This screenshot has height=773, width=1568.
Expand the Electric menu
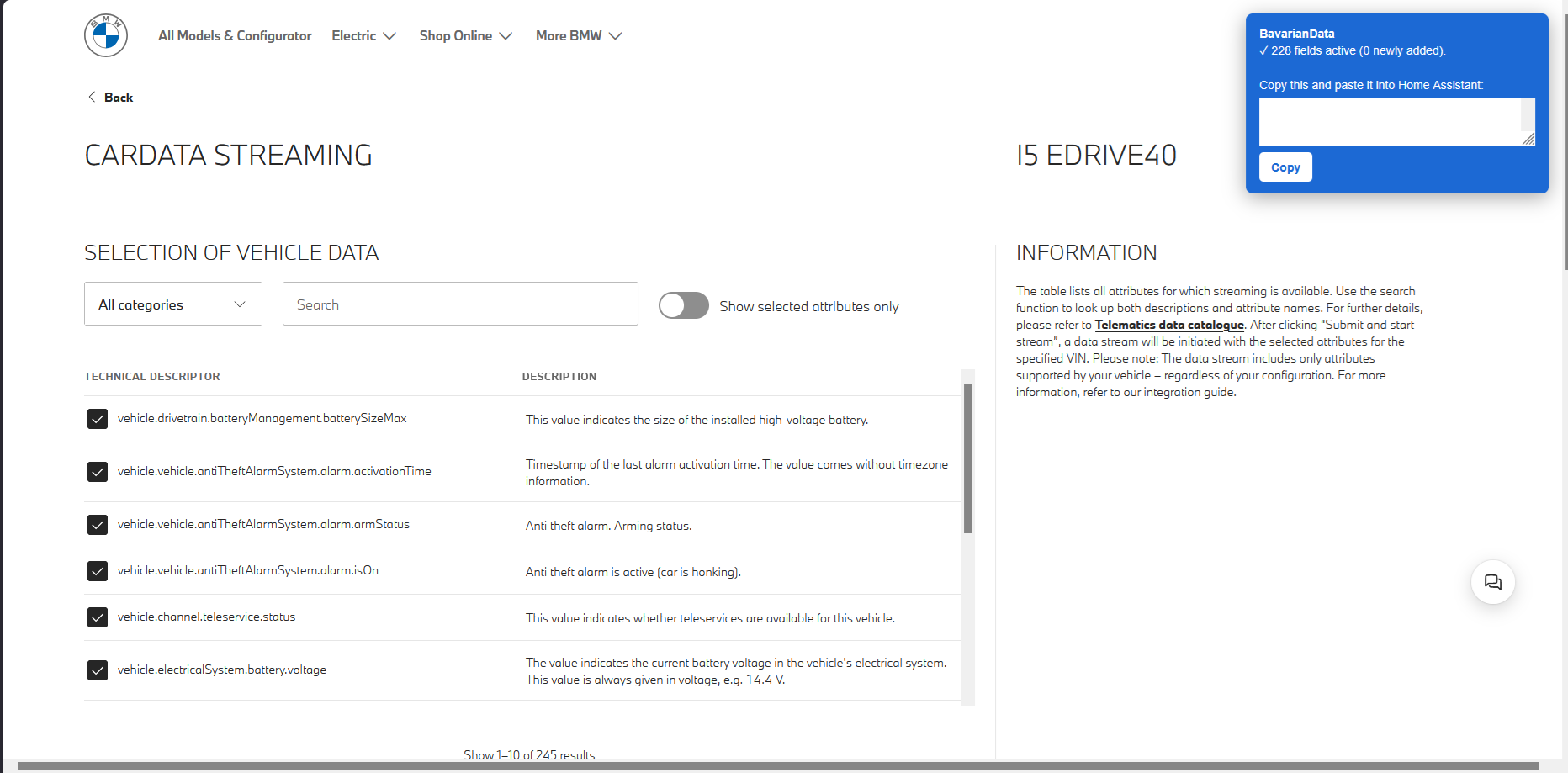point(363,35)
